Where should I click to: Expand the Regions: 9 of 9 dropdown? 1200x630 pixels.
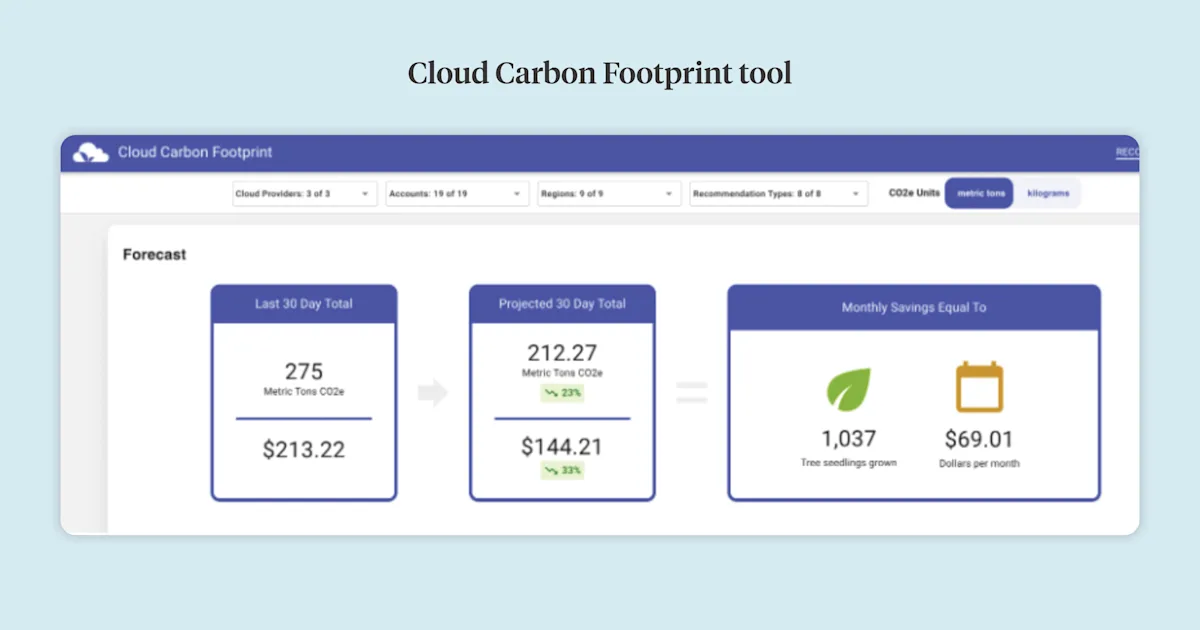(609, 194)
